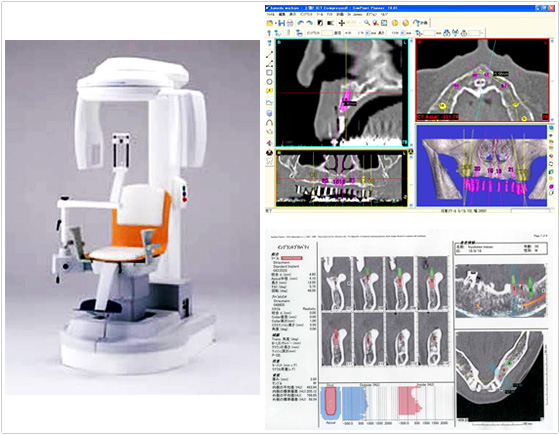The width and height of the screenshot is (560, 435).
Task: Click the cross-sectional view slice scrollbar
Action: (411, 93)
